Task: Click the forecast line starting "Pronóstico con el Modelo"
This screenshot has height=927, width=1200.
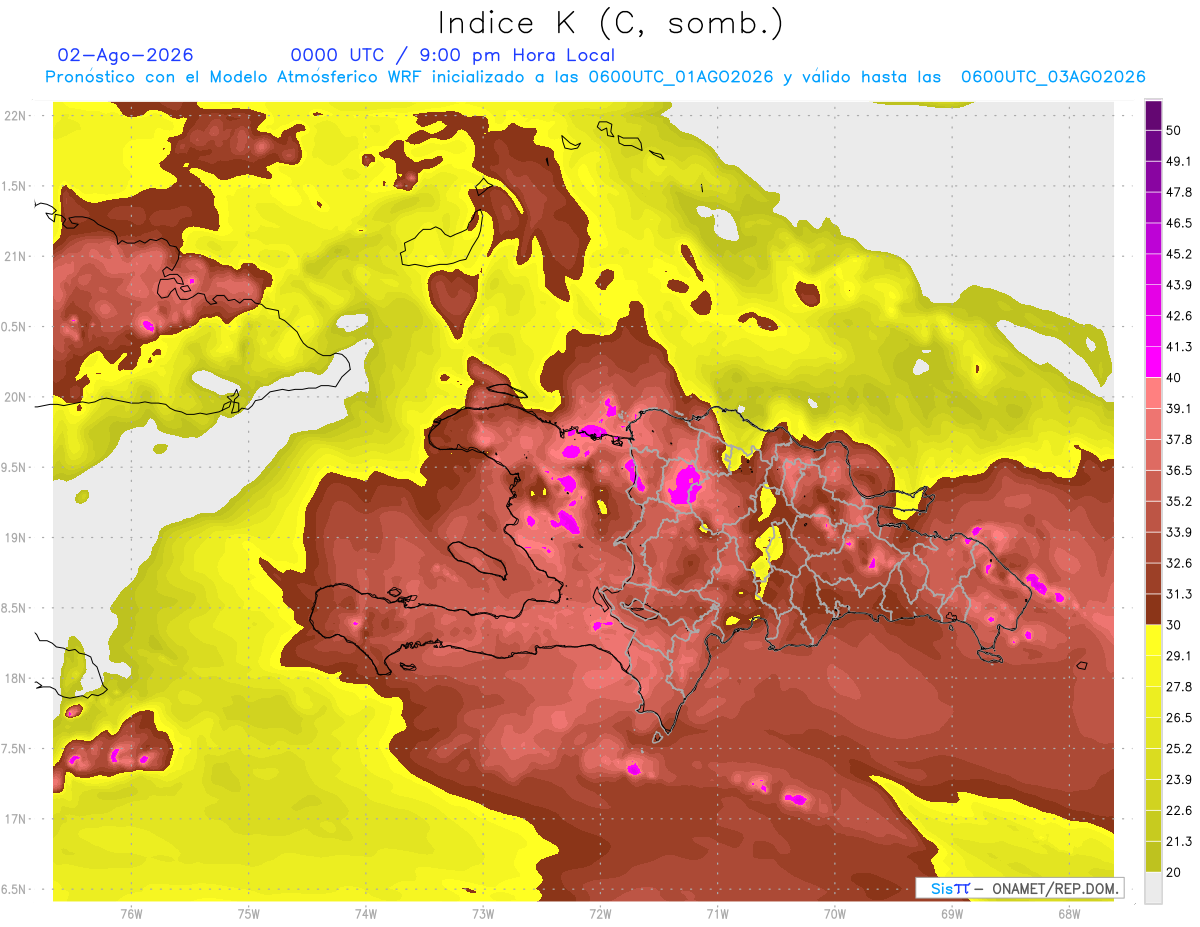Action: (x=595, y=77)
